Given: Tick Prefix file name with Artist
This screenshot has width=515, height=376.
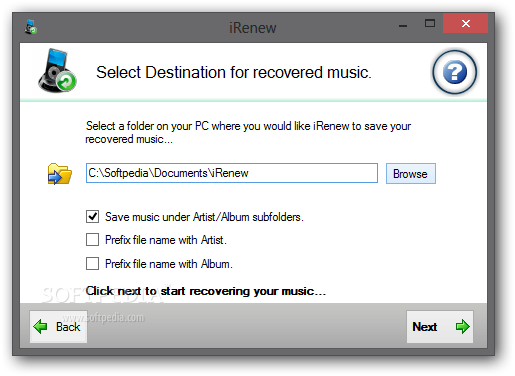Looking at the screenshot, I should pyautogui.click(x=92, y=240).
